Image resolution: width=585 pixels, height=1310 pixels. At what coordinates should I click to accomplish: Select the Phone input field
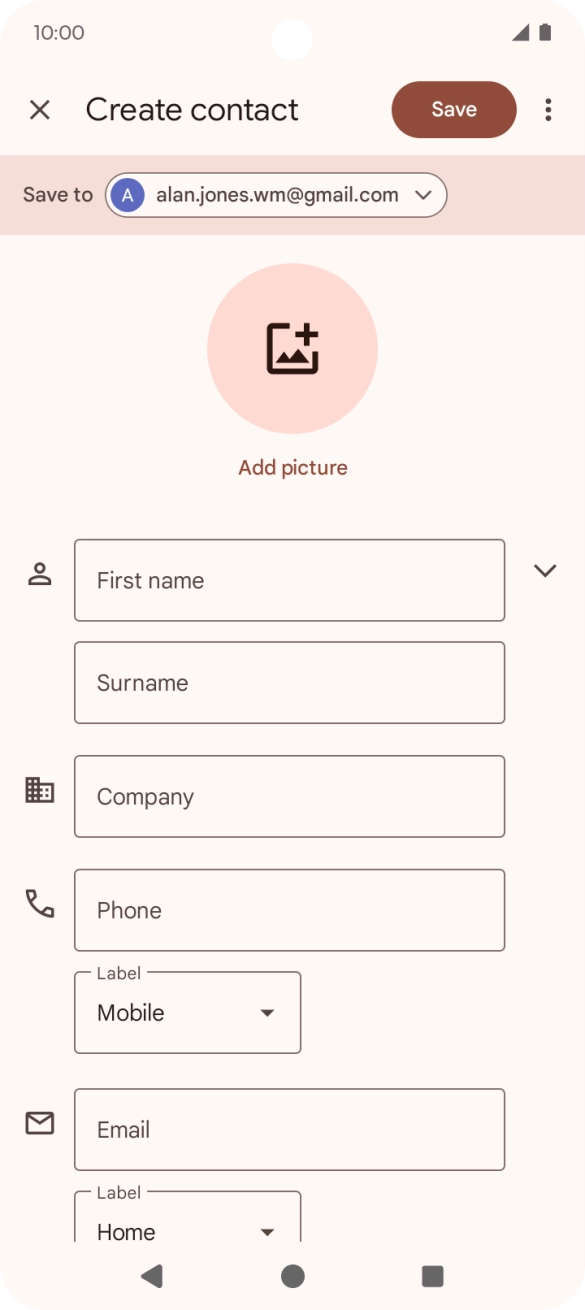pyautogui.click(x=289, y=910)
